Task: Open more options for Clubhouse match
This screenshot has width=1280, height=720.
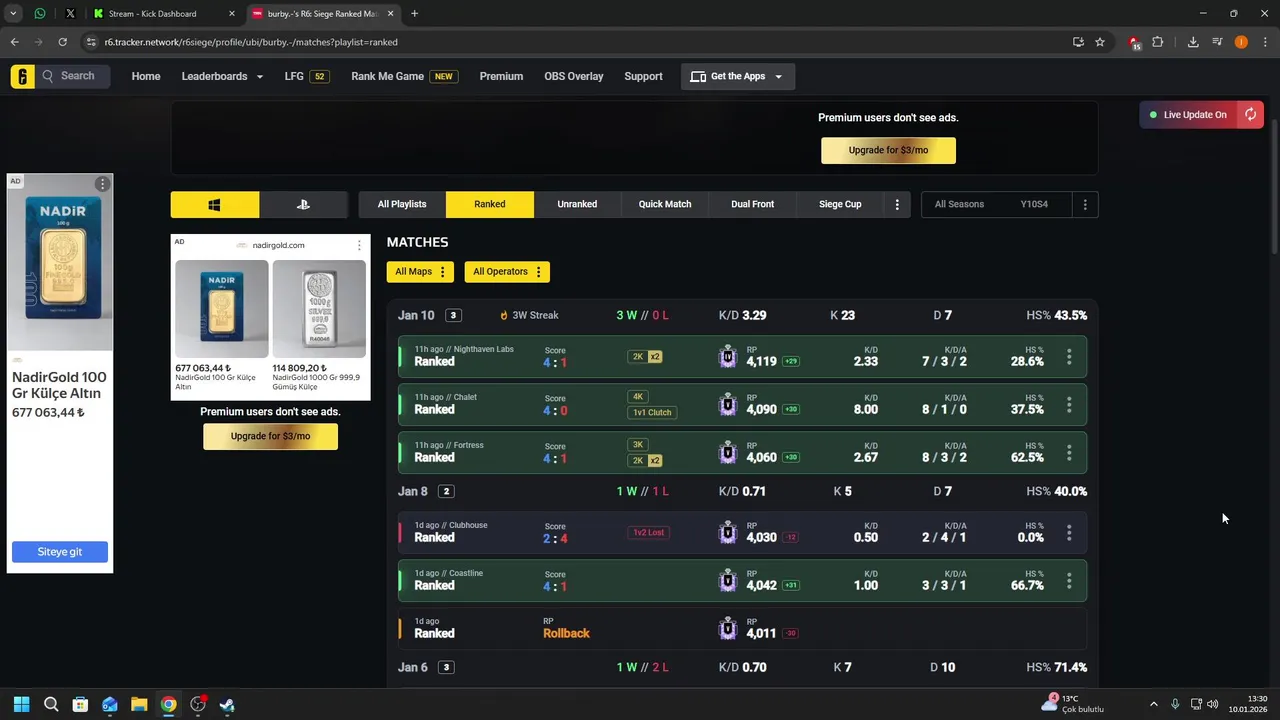Action: pos(1069,533)
